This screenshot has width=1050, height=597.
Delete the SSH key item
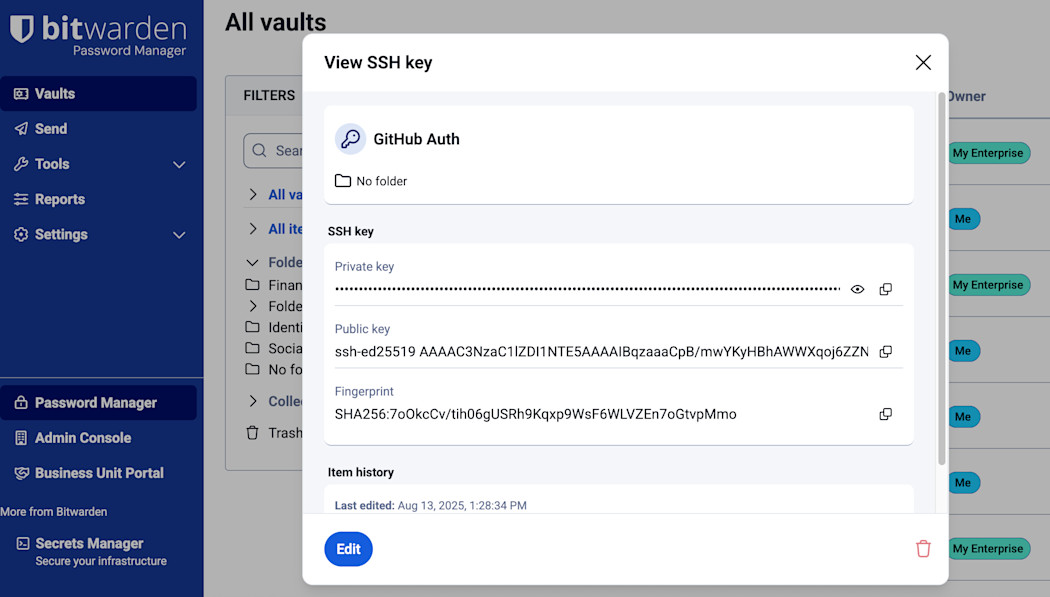click(923, 549)
